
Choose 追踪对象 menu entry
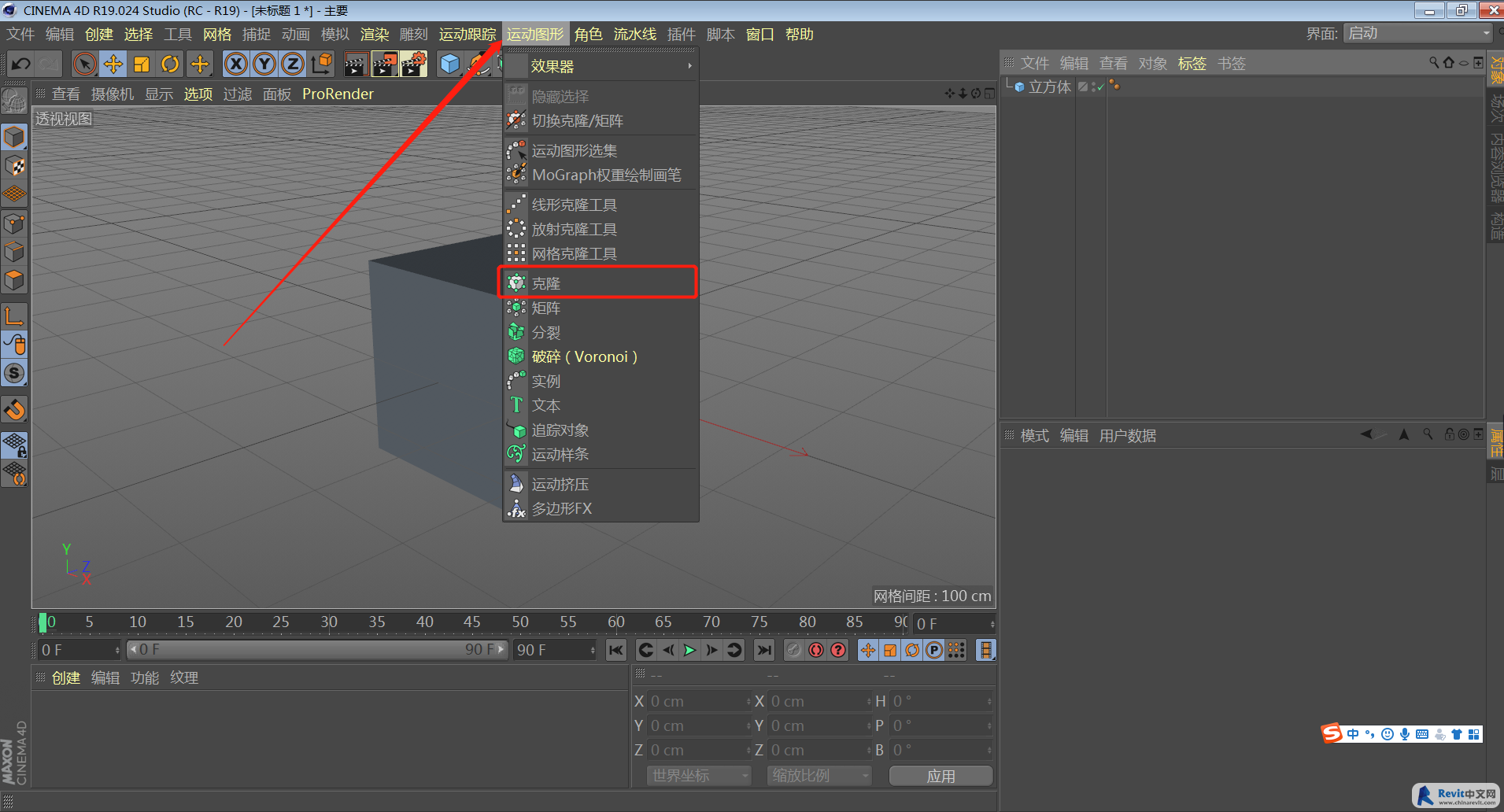pyautogui.click(x=599, y=430)
